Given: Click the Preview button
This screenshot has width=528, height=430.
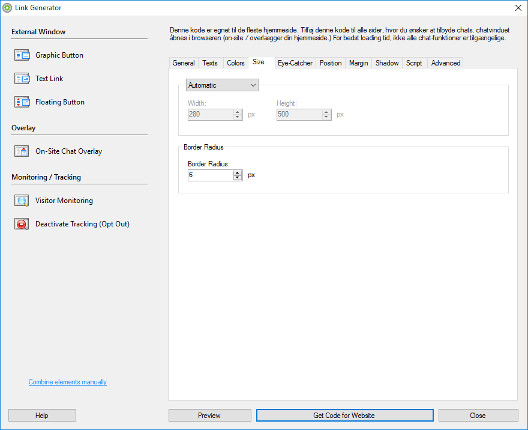Looking at the screenshot, I should (x=209, y=415).
